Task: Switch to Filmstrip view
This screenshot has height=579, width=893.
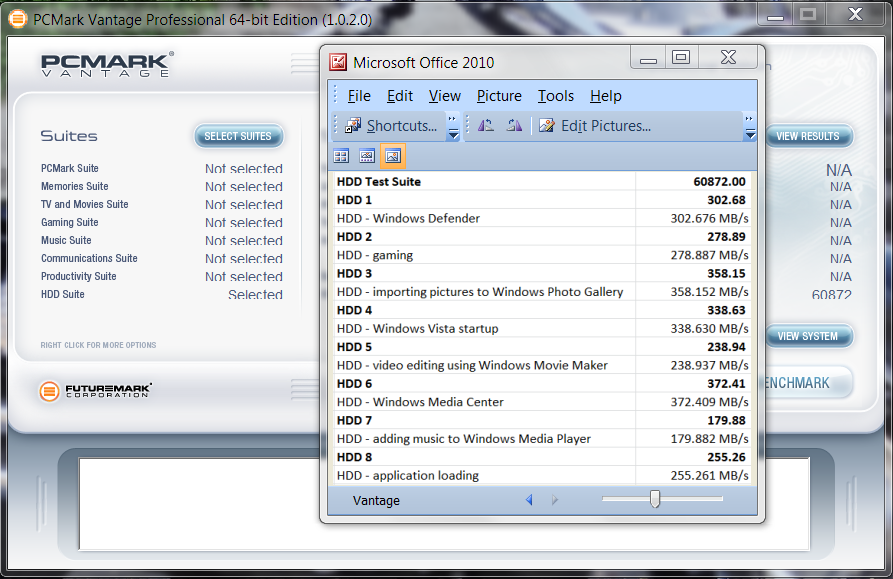Action: pos(367,156)
